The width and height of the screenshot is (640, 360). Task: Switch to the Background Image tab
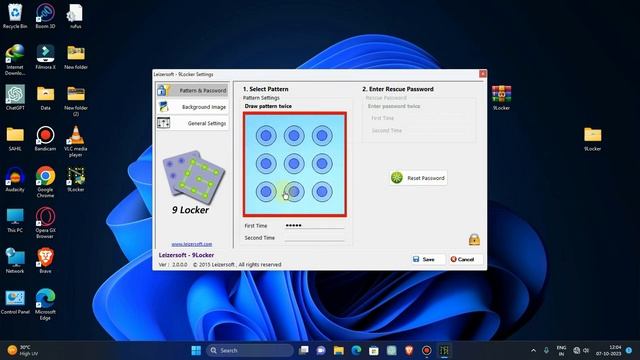pyautogui.click(x=192, y=107)
